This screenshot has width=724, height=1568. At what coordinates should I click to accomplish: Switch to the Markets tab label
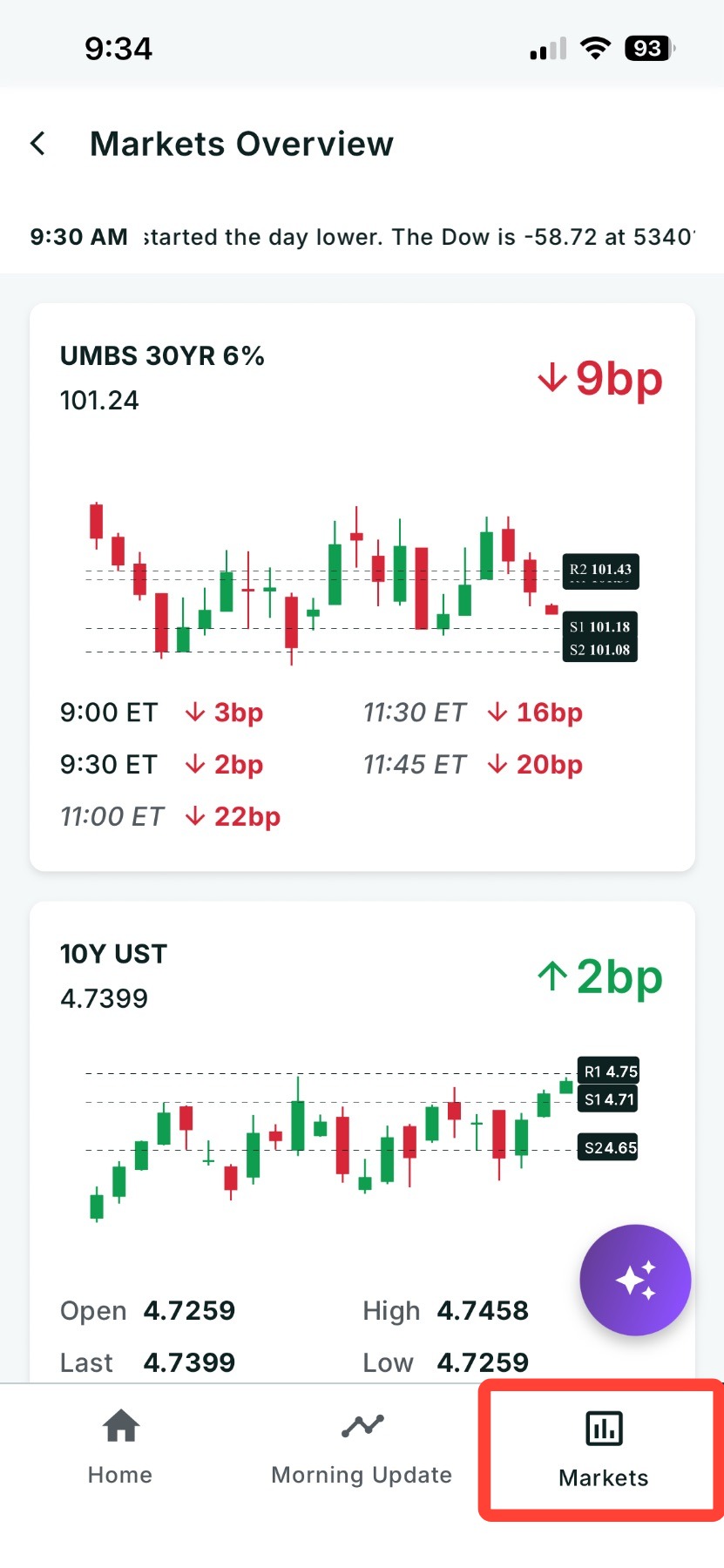click(x=604, y=1478)
